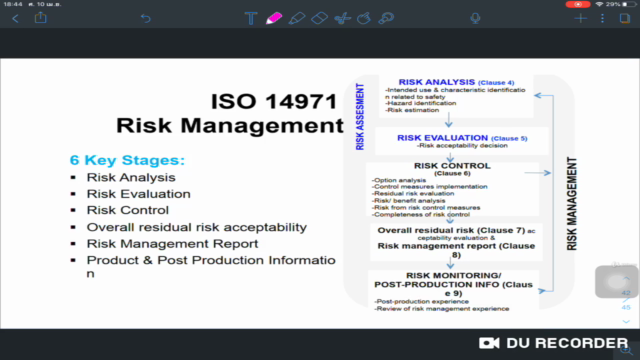Tap '-Review of risk management experience' line

coord(442,309)
